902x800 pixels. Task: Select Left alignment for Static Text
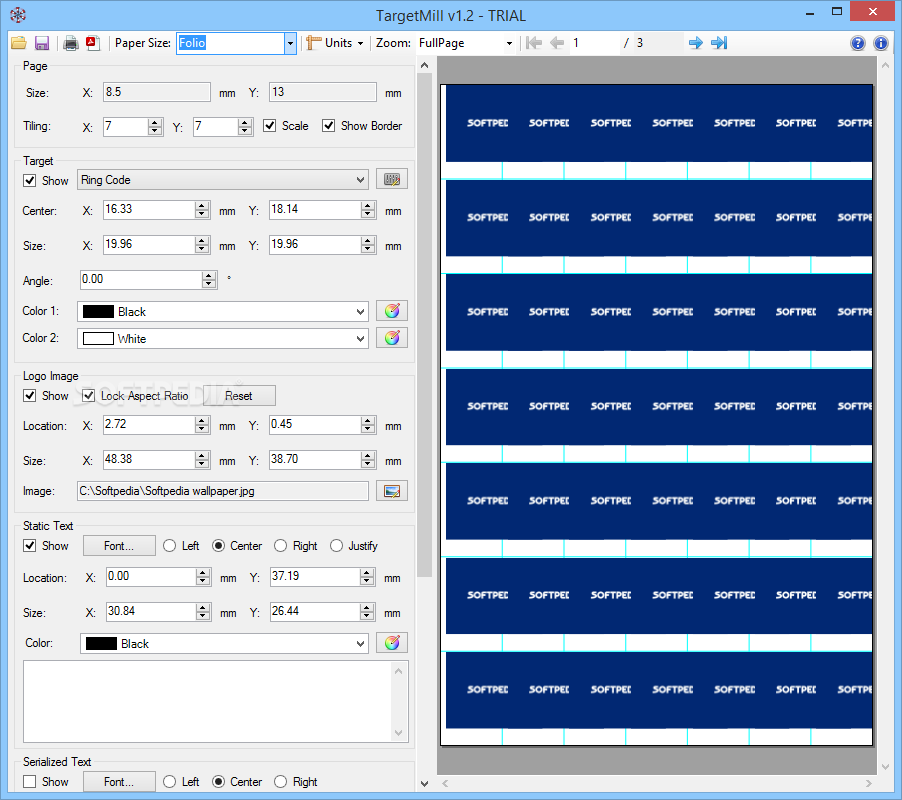(169, 545)
